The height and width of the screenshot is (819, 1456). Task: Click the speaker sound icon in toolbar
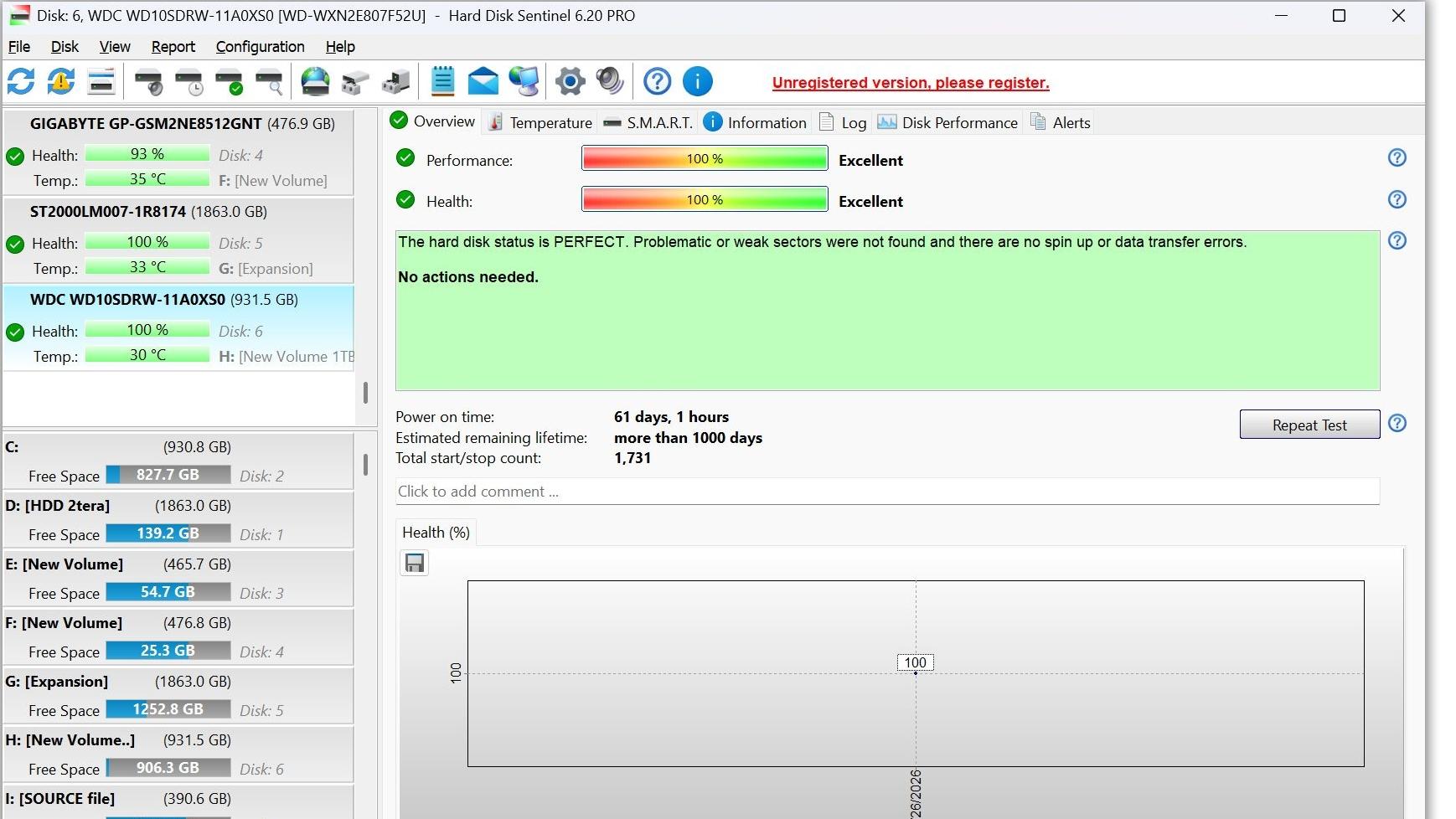coord(610,82)
